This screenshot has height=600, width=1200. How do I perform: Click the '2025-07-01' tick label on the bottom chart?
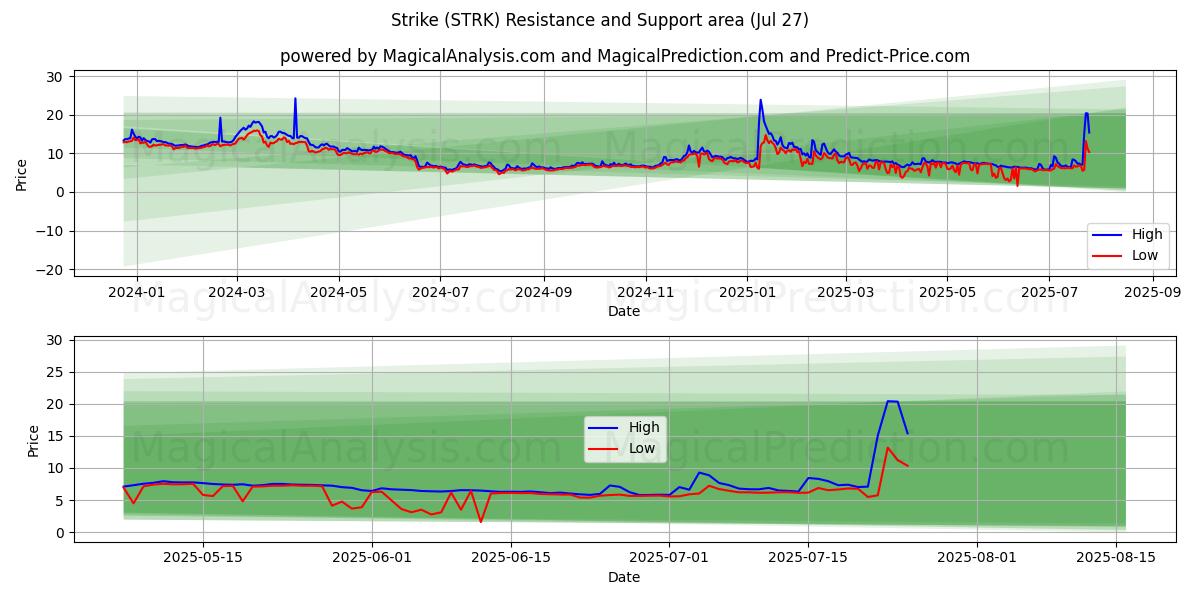[670, 558]
